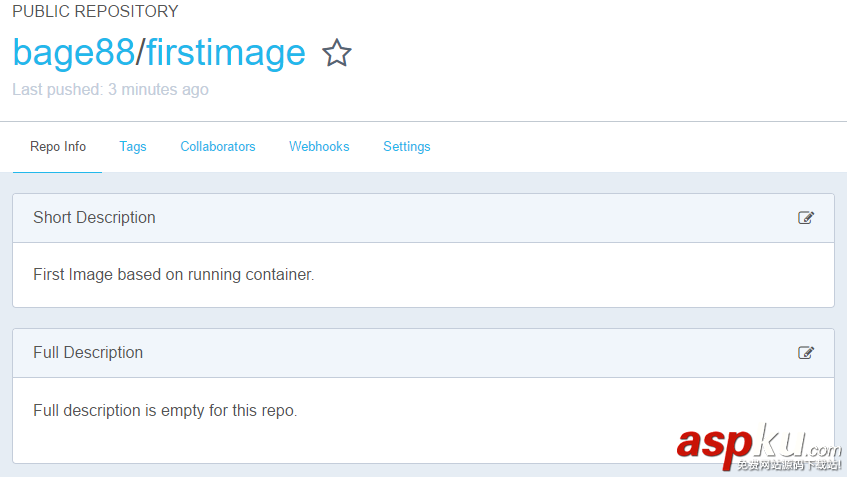The width and height of the screenshot is (847, 477).
Task: Click the slash between bage88 and firstimage
Action: pyautogui.click(x=141, y=52)
